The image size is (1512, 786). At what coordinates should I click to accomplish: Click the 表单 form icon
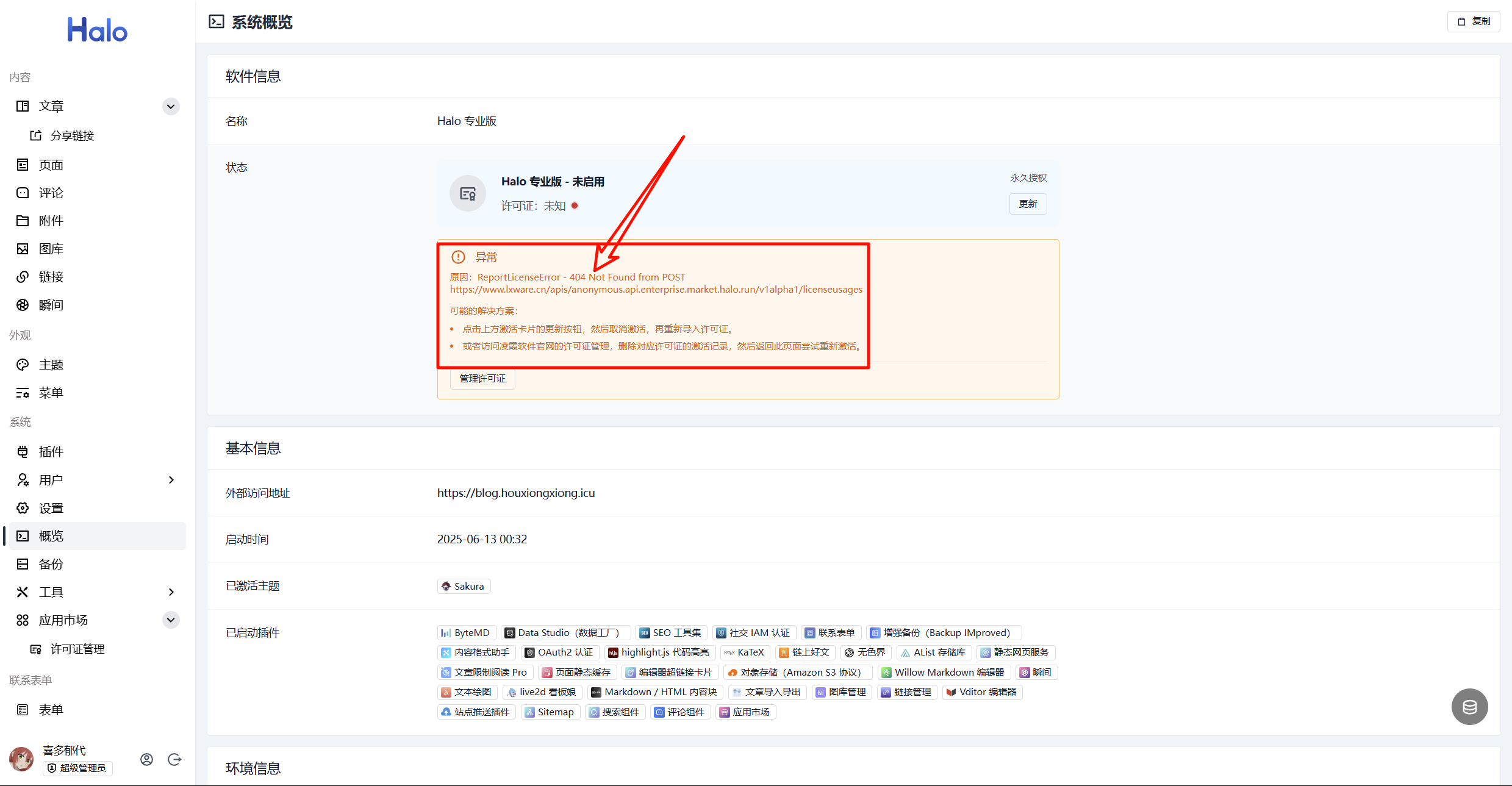(23, 710)
